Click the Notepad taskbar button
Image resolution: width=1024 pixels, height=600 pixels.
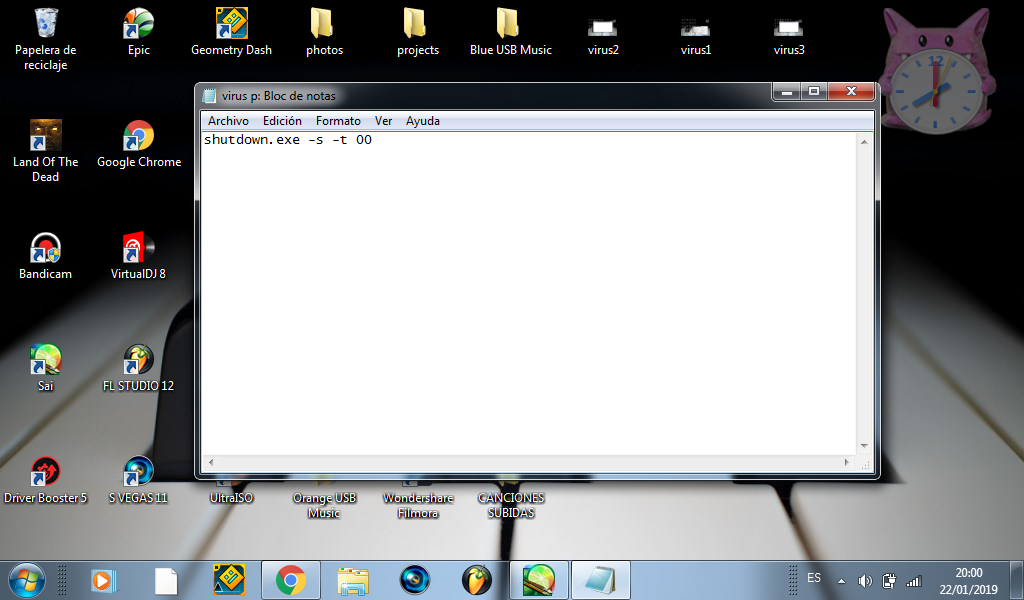click(x=601, y=580)
